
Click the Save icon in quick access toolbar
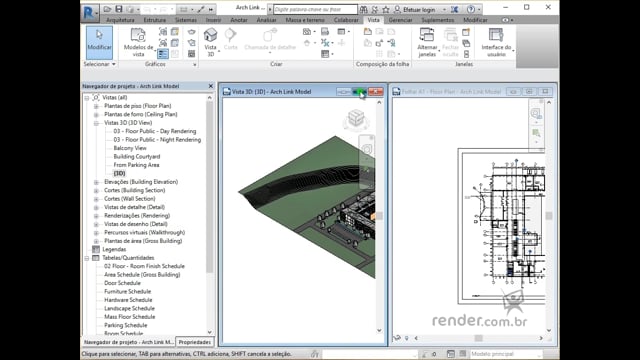tap(118, 9)
